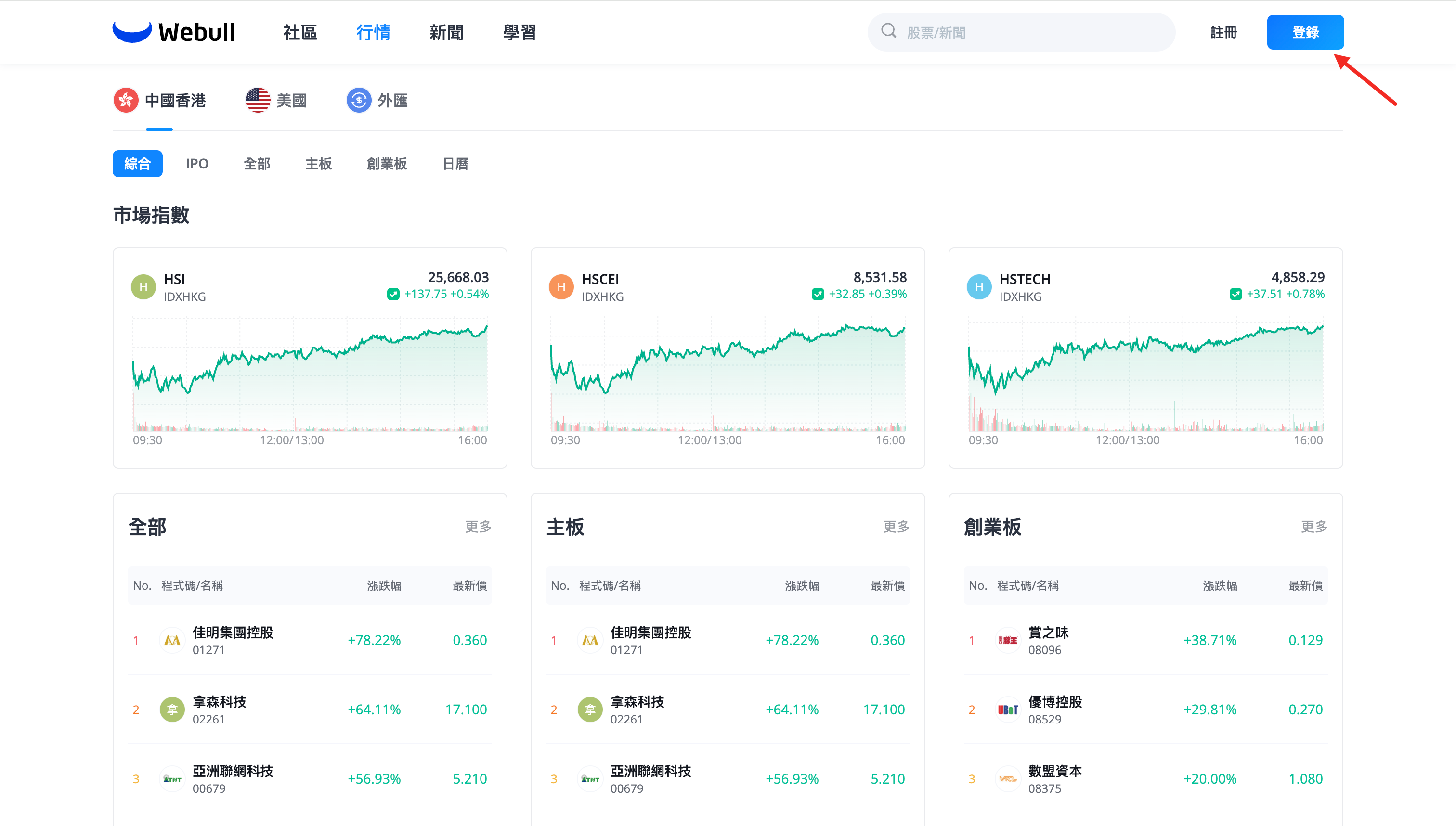Click 拿森科技 logo in 全部 list
This screenshot has height=826, width=1456.
172,710
